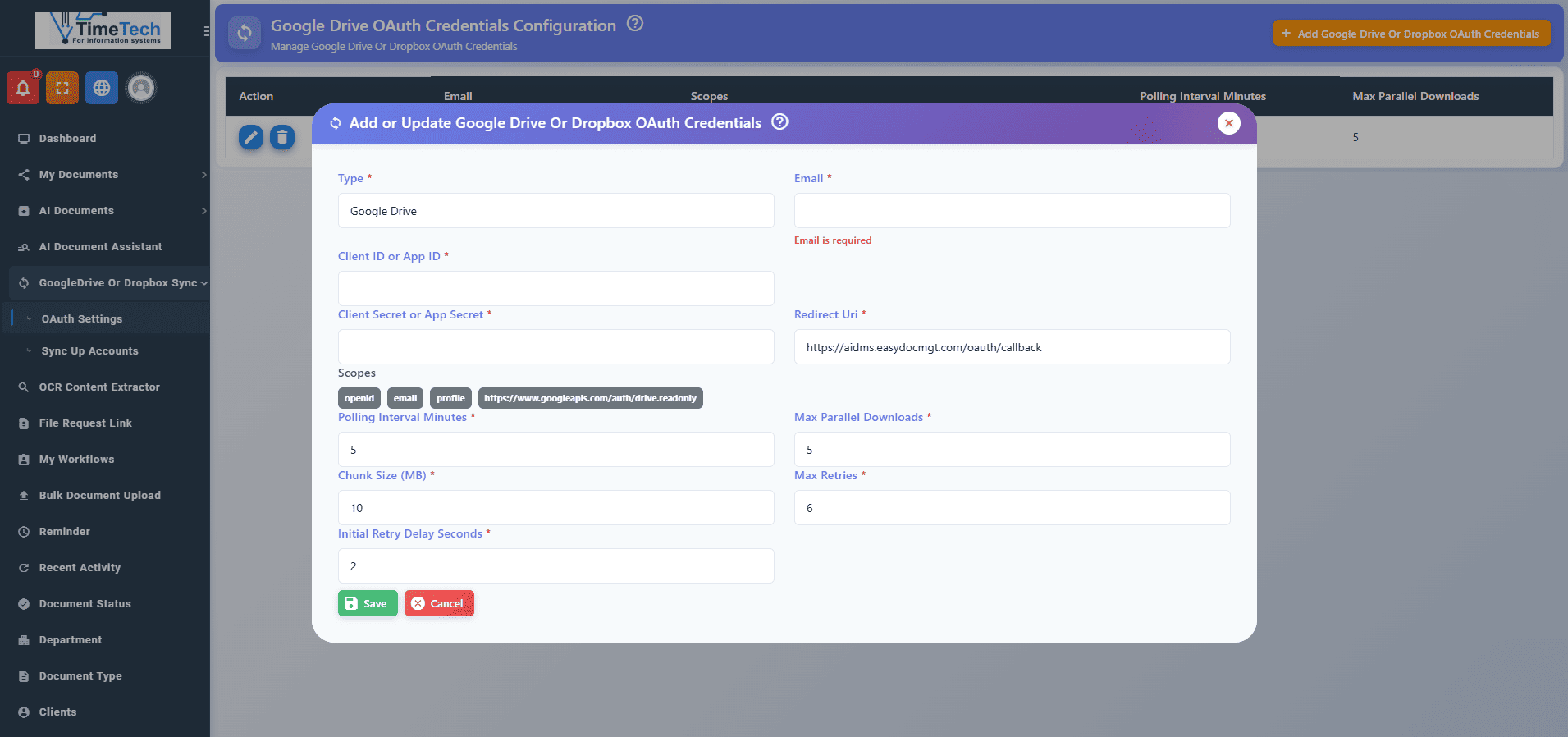1568x737 pixels.
Task: Click the help icon in dialog header
Action: point(780,122)
